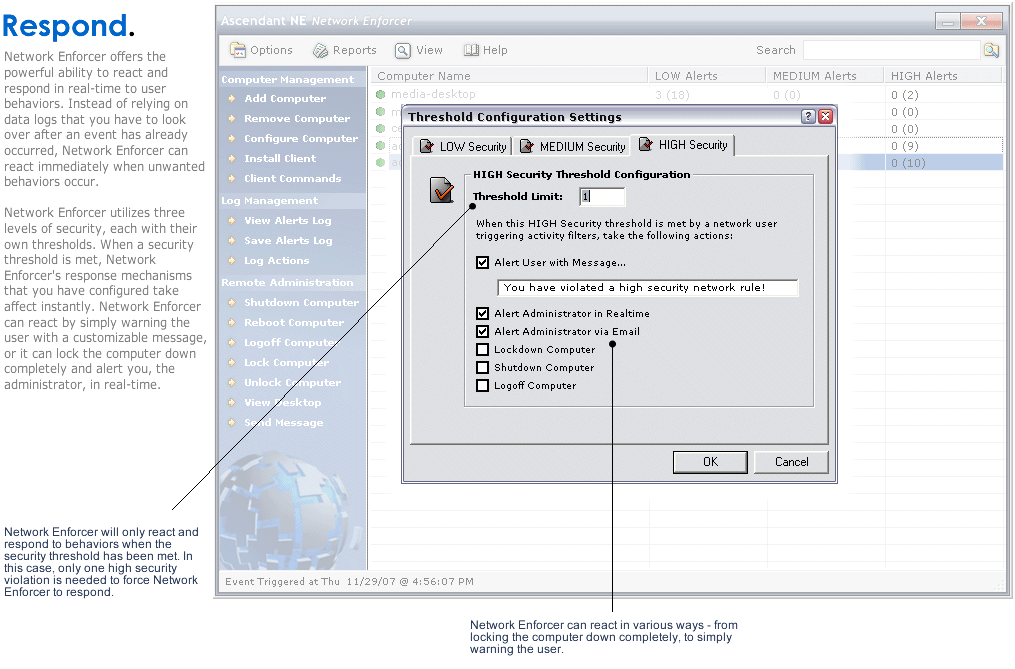This screenshot has width=1015, height=669.
Task: Click the Remote Administration section header
Action: pos(287,283)
